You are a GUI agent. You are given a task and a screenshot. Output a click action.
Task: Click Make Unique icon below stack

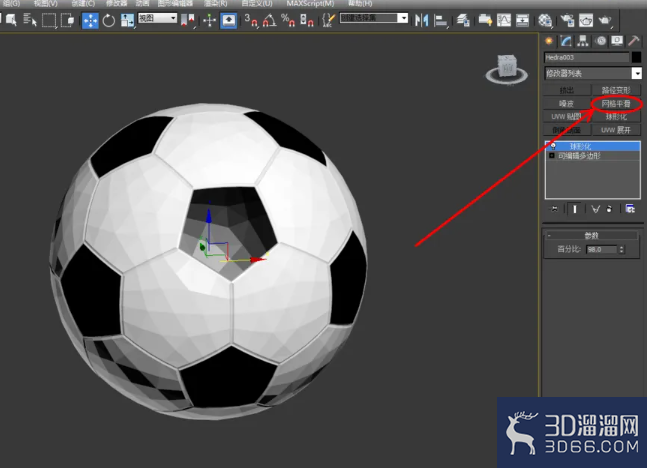[x=595, y=209]
